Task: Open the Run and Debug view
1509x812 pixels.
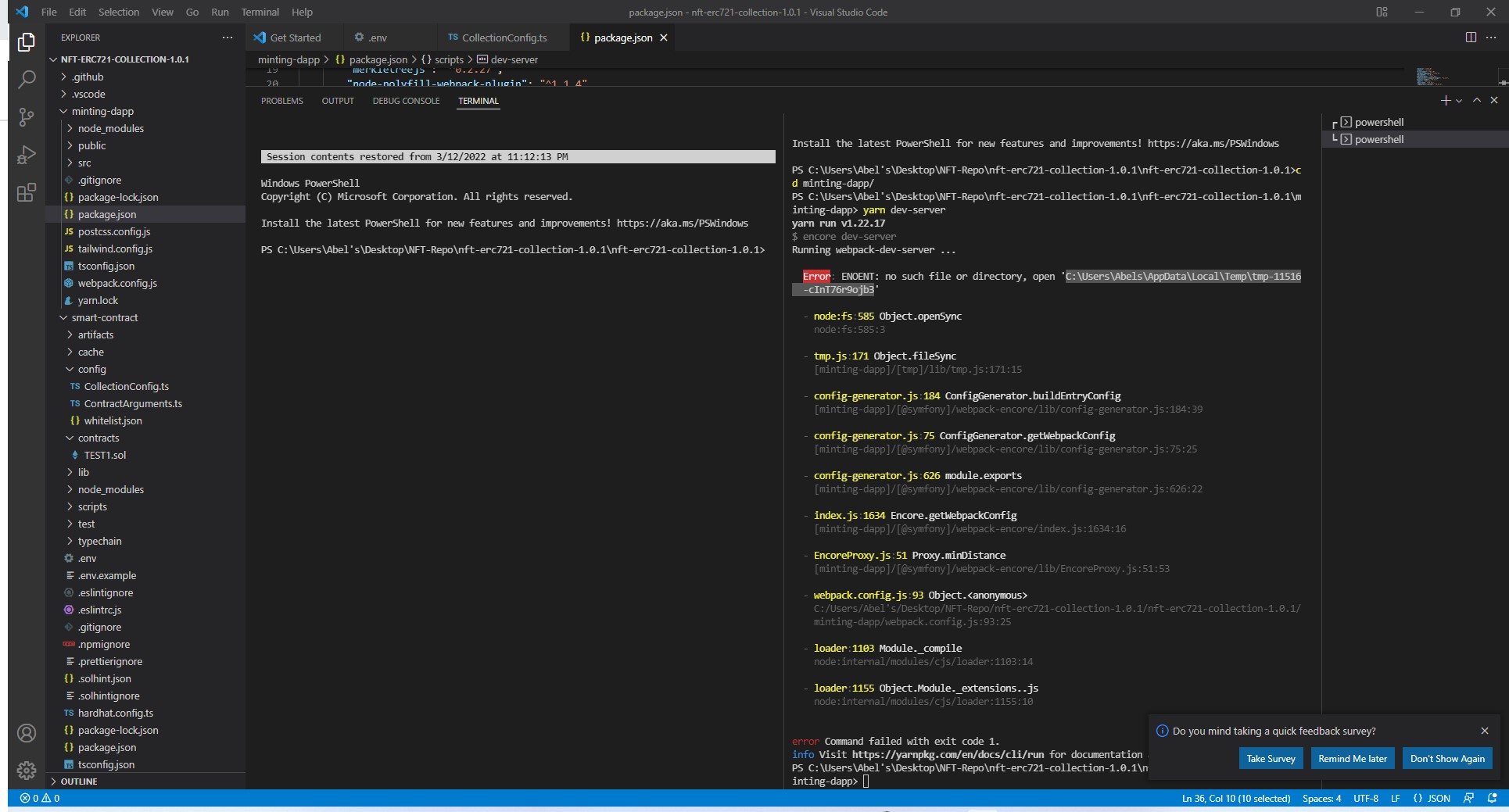Action: 27,155
